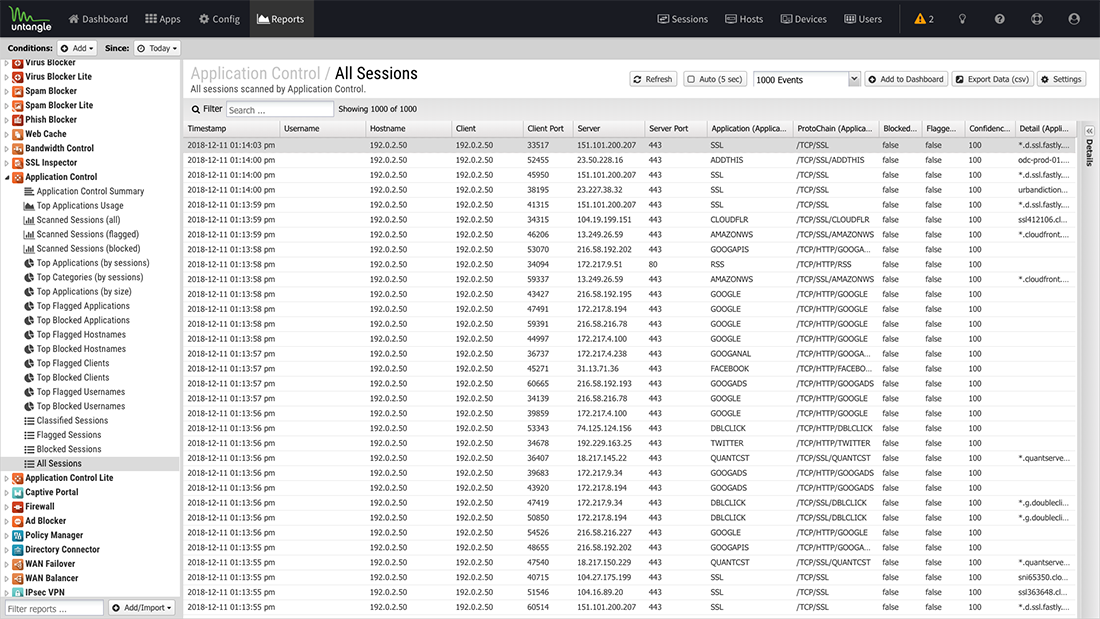Click the Spam Blocker Lite app icon
This screenshot has height=619, width=1100.
(18, 106)
